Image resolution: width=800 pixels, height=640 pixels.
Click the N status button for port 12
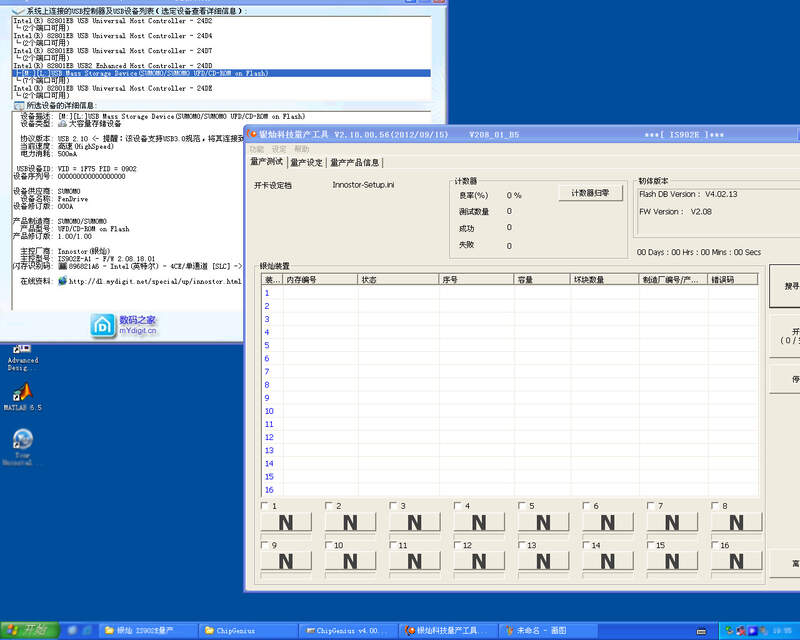[478, 561]
